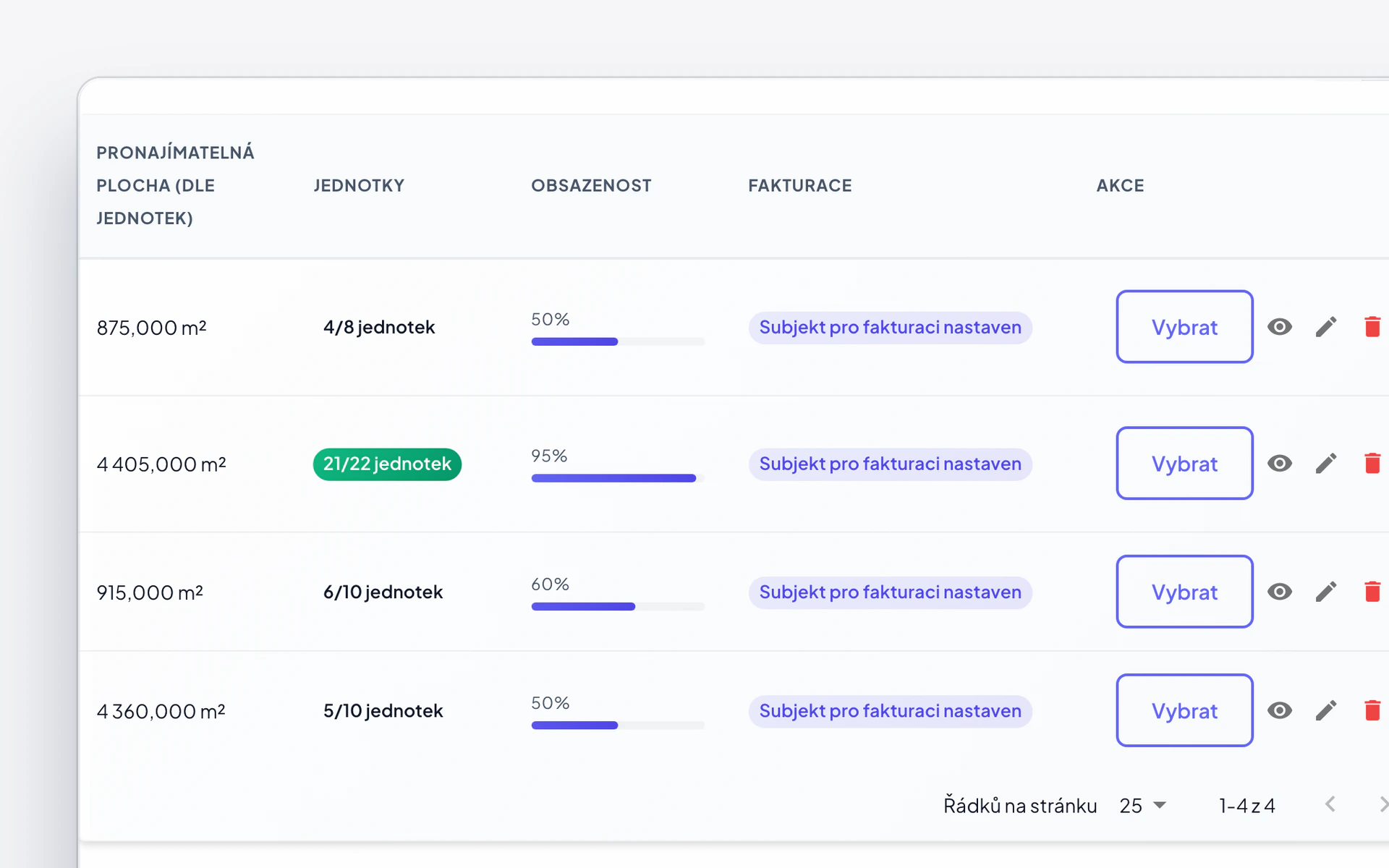The height and width of the screenshot is (868, 1389).
Task: Click the 1-4 z 4 pagination text
Action: pos(1246,805)
